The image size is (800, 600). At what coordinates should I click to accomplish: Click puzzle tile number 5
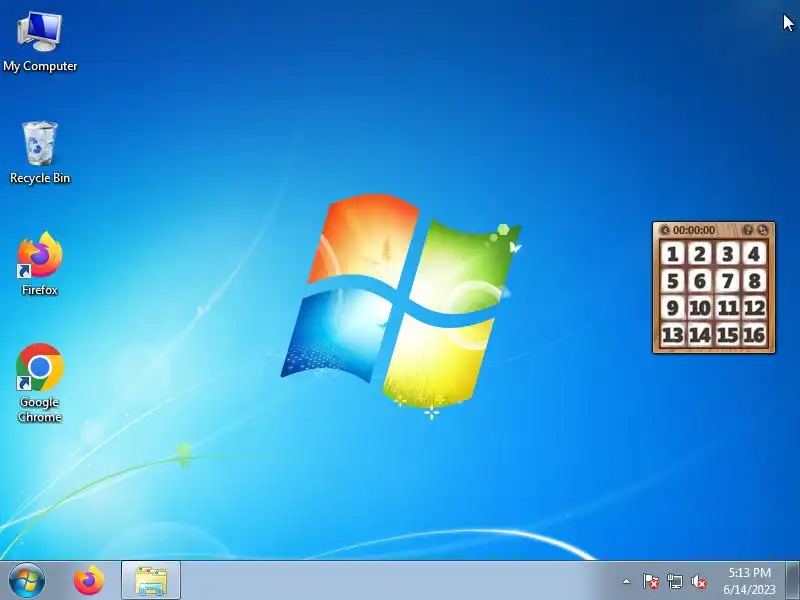[x=672, y=281]
